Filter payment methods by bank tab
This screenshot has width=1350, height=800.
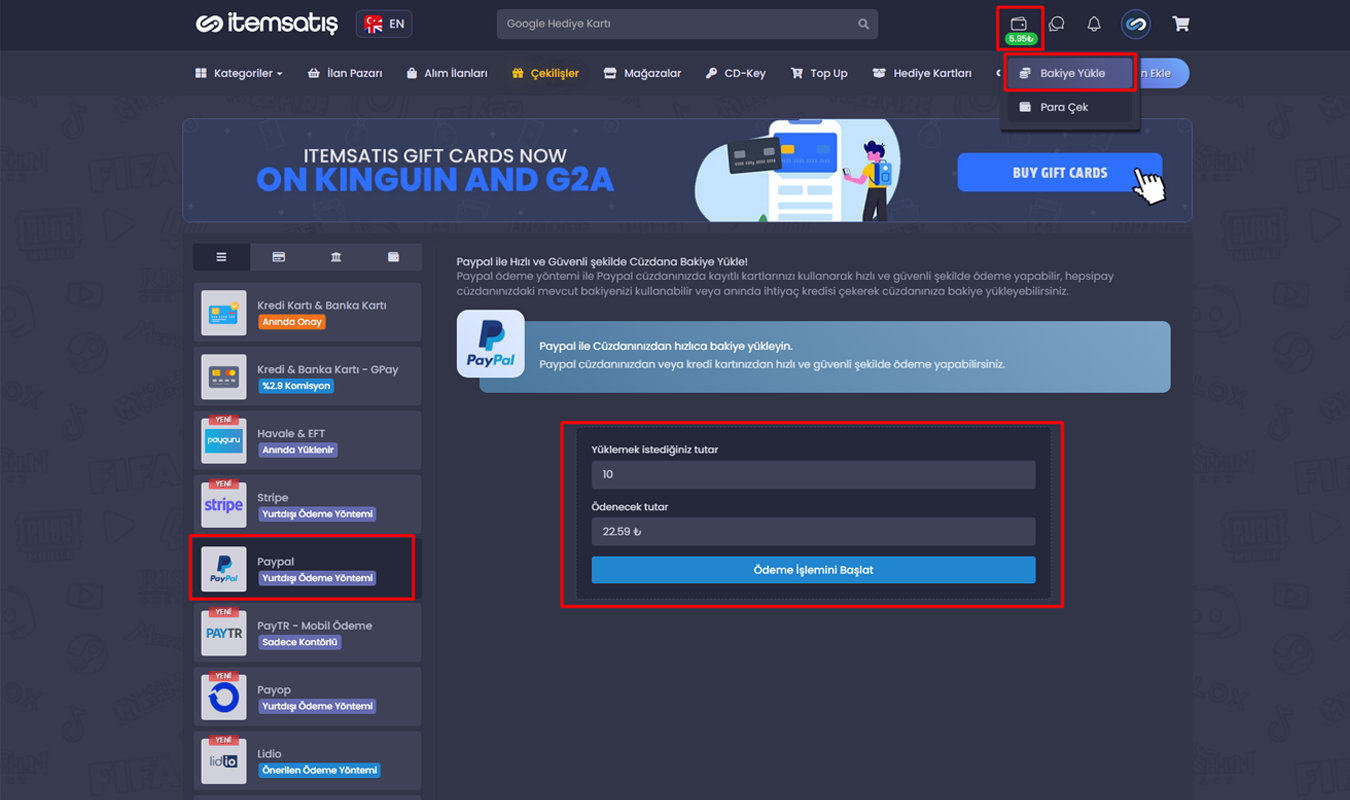[x=336, y=257]
